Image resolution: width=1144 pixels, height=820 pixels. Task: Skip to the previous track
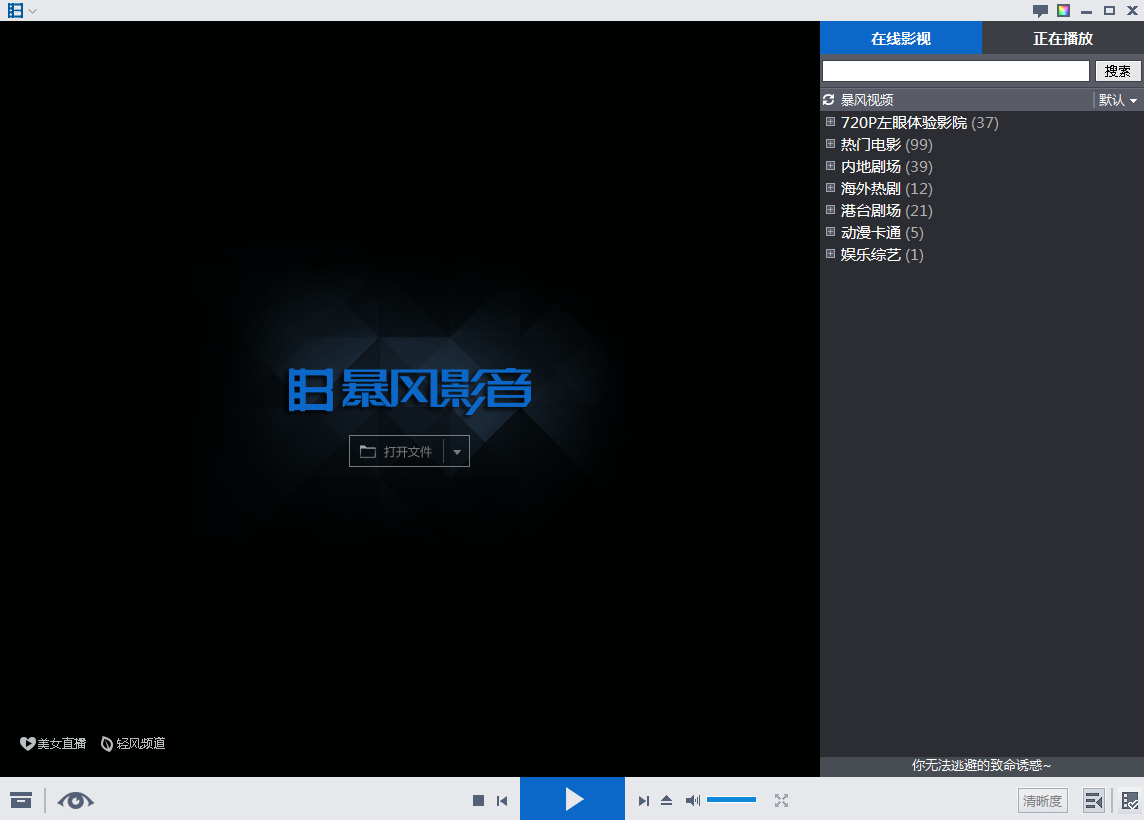click(502, 800)
